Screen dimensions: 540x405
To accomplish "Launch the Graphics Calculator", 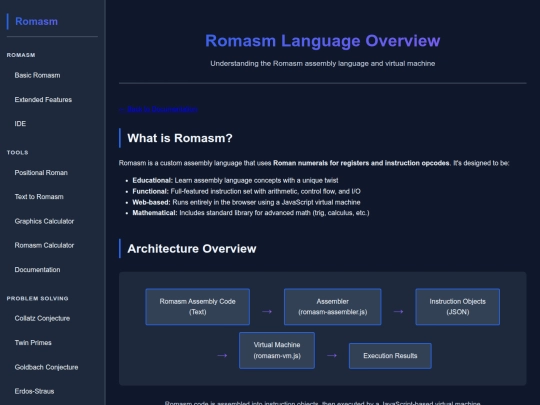I will point(44,221).
